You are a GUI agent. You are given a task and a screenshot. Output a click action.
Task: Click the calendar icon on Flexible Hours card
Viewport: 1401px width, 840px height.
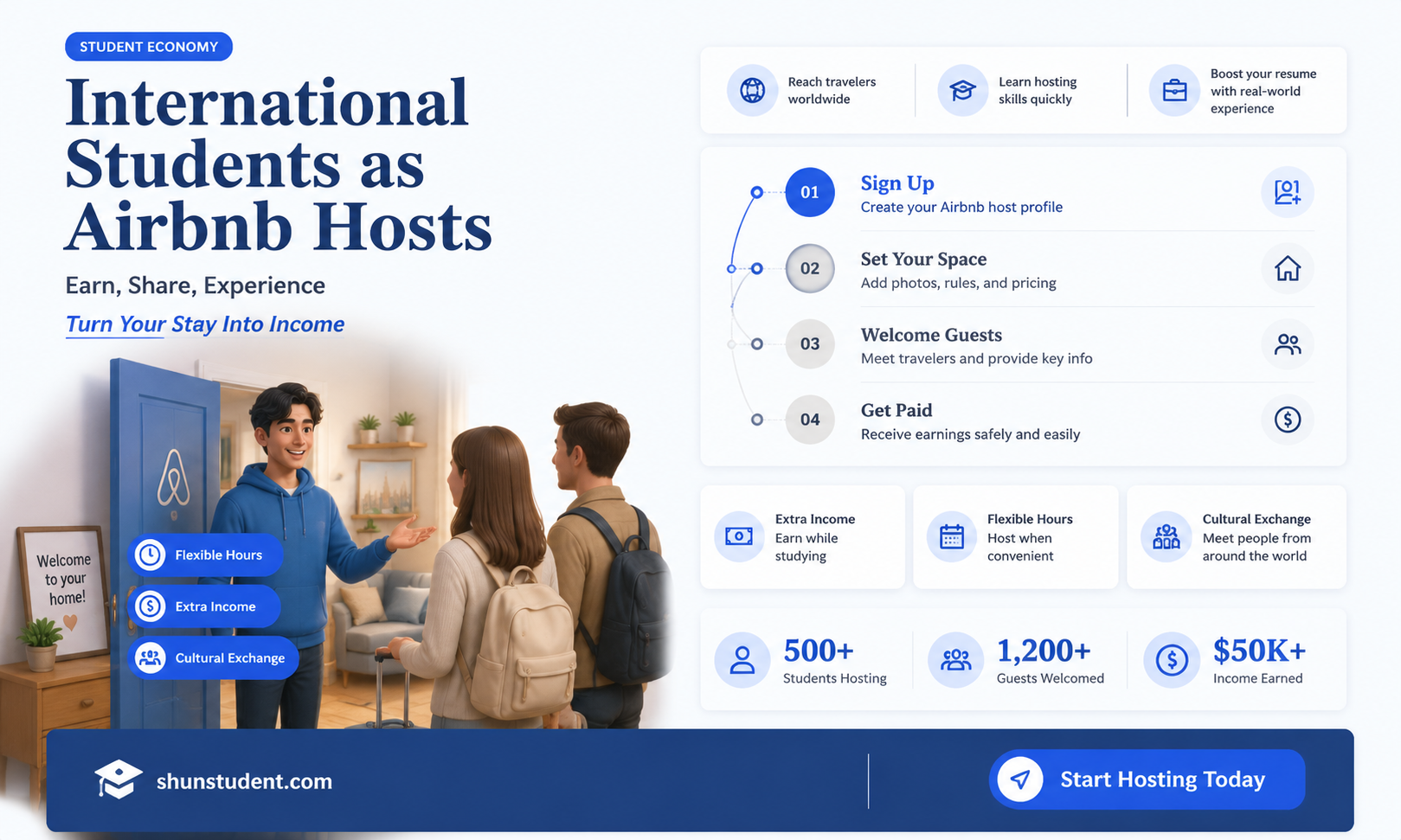pyautogui.click(x=951, y=536)
